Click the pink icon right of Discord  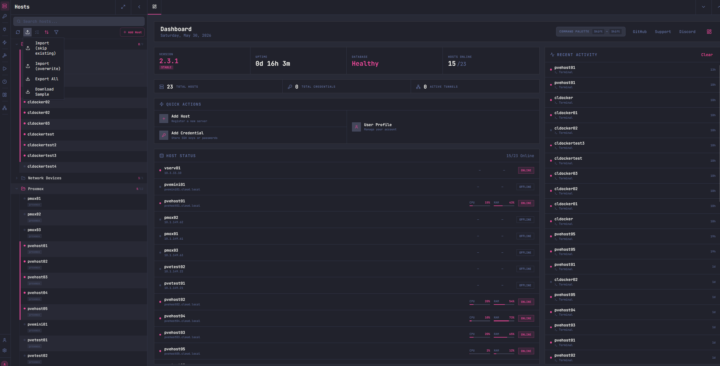click(709, 32)
